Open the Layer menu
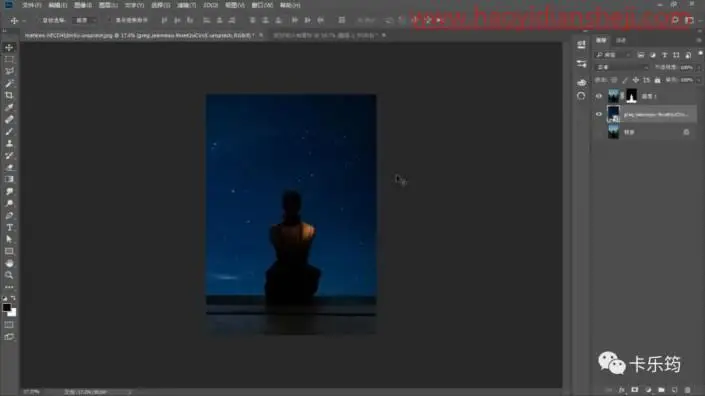Viewport: 705px width, 396px height. point(108,5)
